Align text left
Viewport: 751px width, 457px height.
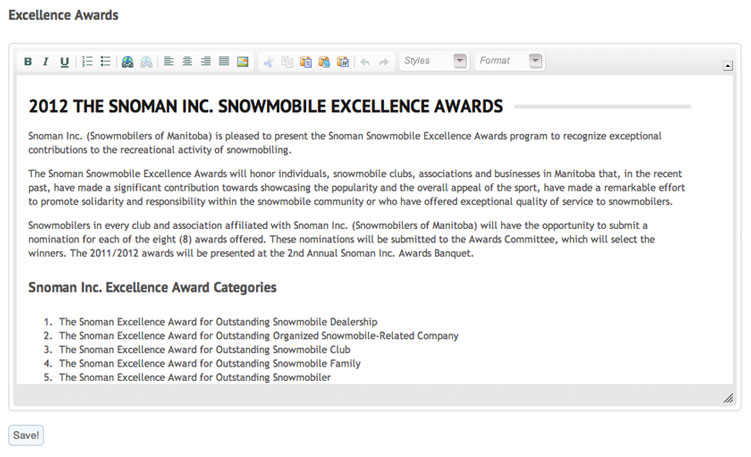pos(169,61)
